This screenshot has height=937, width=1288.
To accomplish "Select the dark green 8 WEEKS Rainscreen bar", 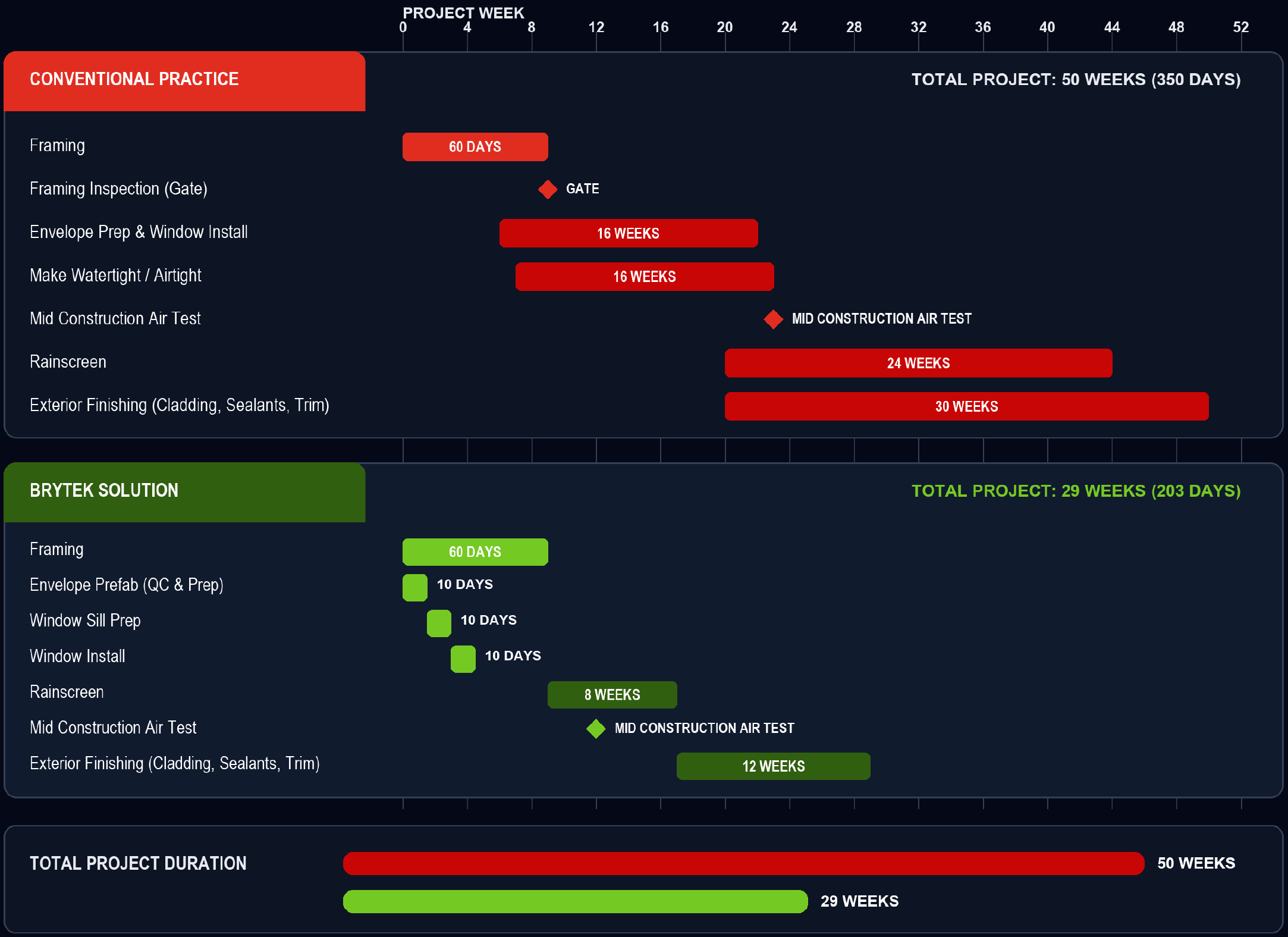I will click(612, 695).
